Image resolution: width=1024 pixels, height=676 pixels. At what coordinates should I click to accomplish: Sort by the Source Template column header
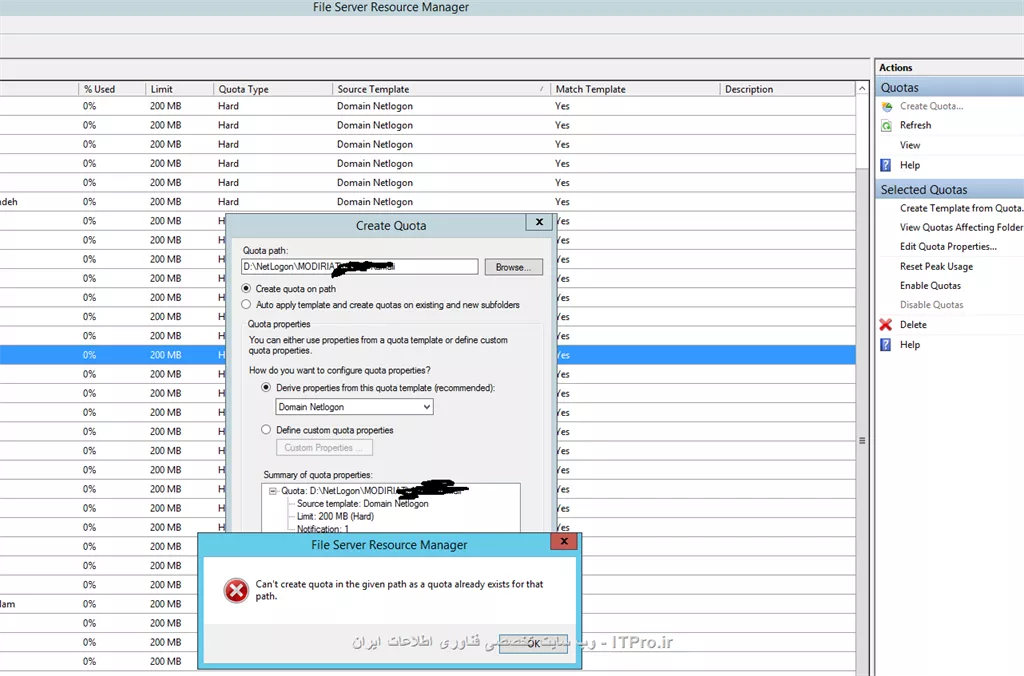(x=441, y=89)
